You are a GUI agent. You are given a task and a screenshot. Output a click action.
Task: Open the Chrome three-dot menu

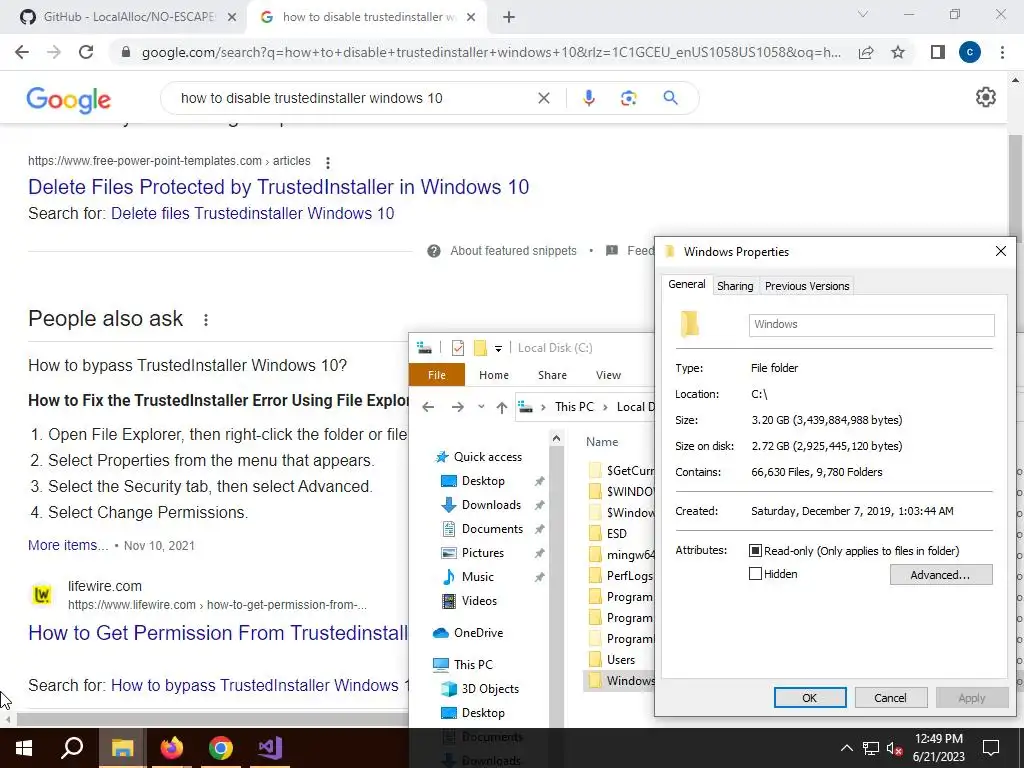(1002, 52)
